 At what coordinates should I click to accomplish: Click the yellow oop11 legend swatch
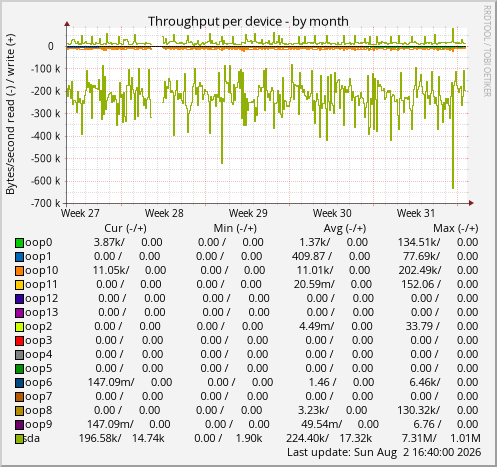pyautogui.click(x=20, y=285)
